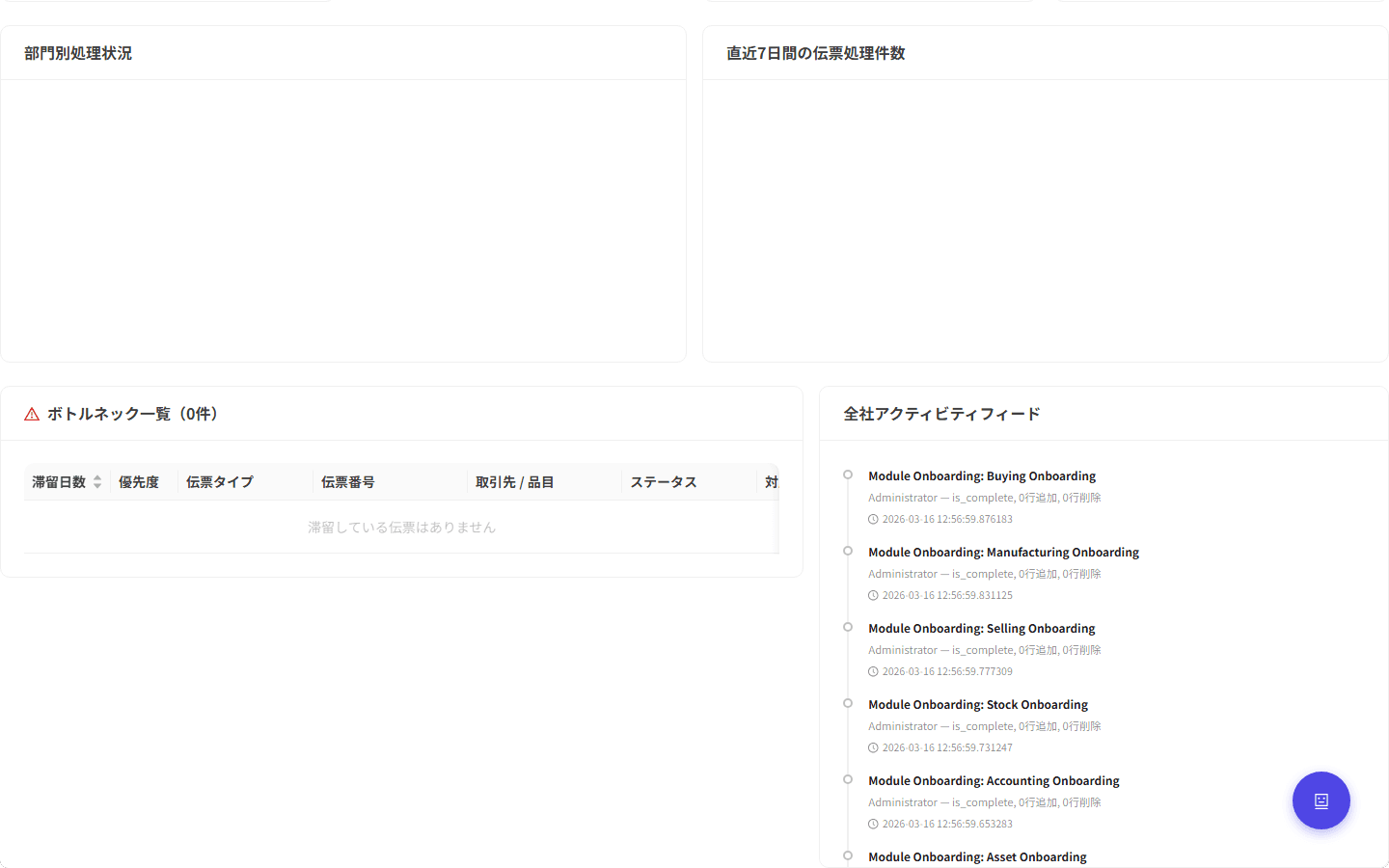Click the clock icon on Buying Onboarding timestamp
1389x868 pixels.
pyautogui.click(x=873, y=519)
